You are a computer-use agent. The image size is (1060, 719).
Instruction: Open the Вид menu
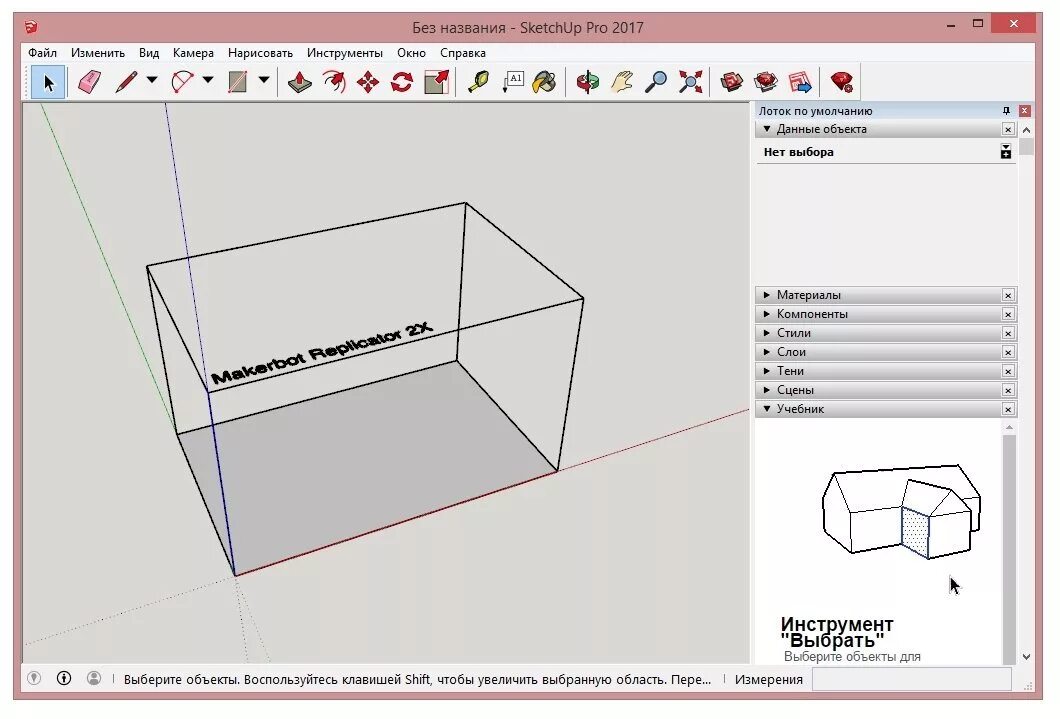[149, 53]
